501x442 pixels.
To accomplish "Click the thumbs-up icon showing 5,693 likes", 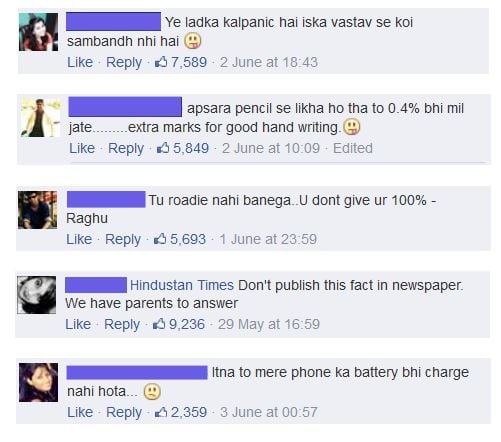I will [x=160, y=239].
